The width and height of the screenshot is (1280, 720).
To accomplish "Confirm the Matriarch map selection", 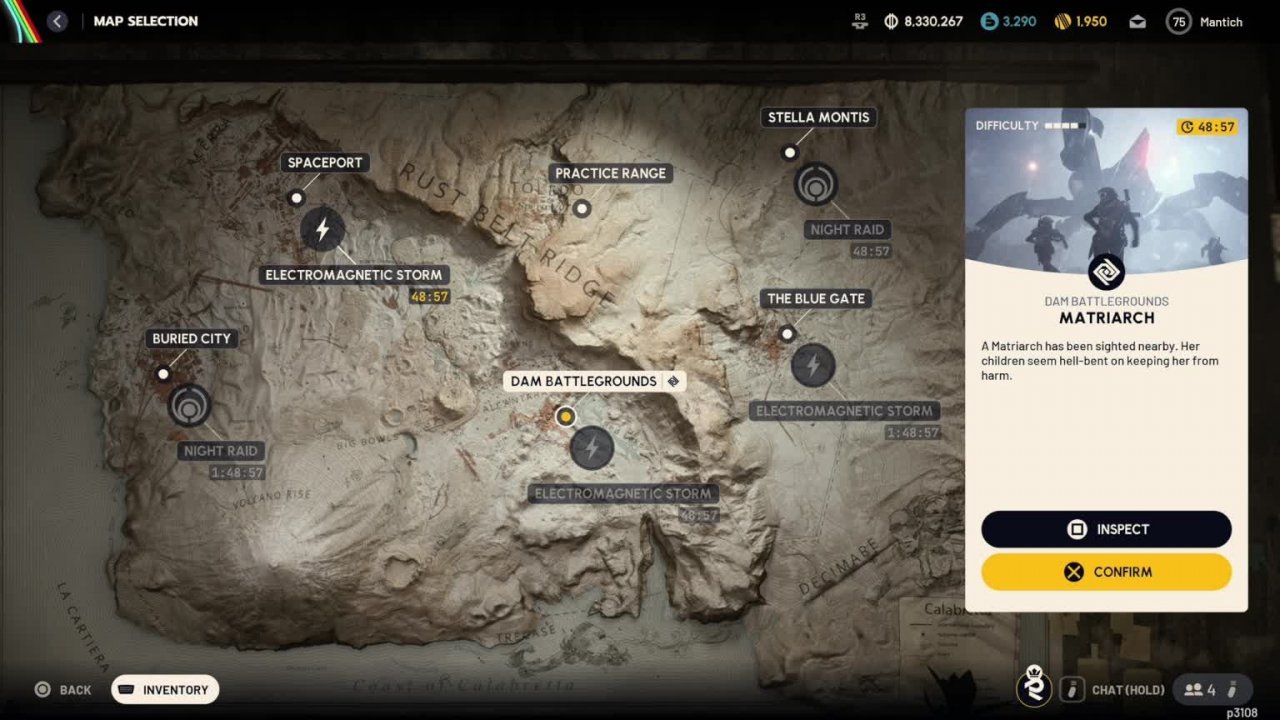I will 1106,572.
